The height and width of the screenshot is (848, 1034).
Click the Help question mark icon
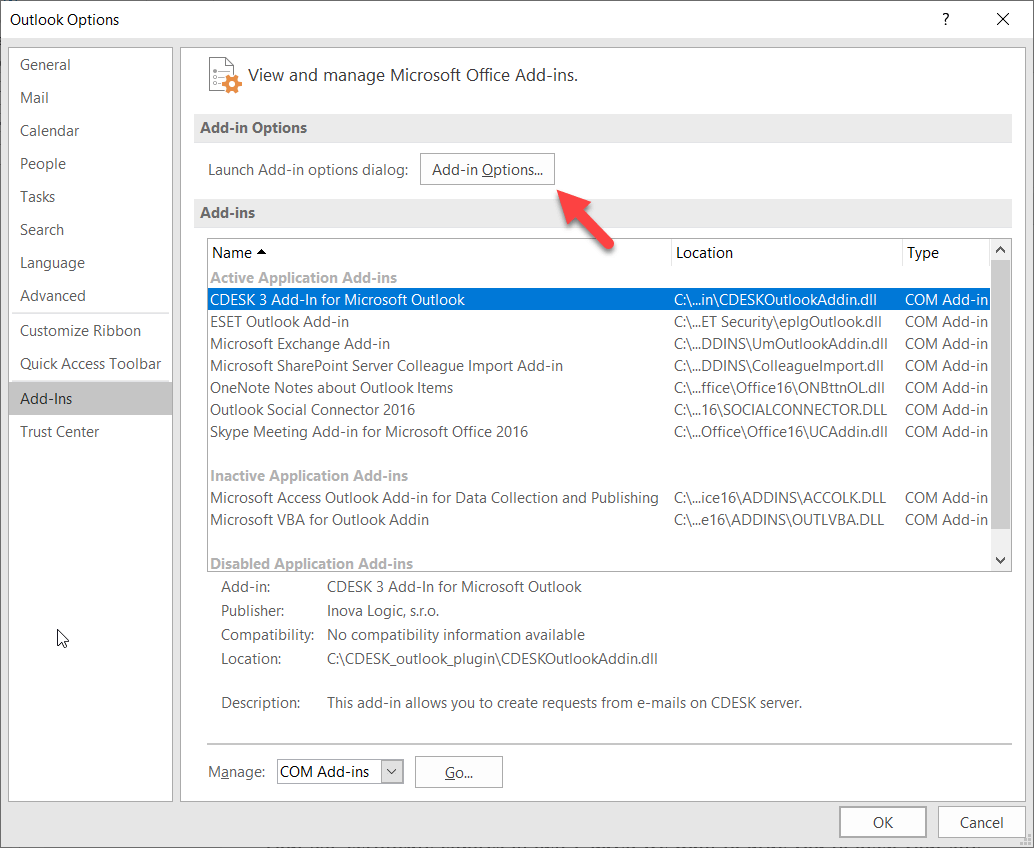click(946, 19)
